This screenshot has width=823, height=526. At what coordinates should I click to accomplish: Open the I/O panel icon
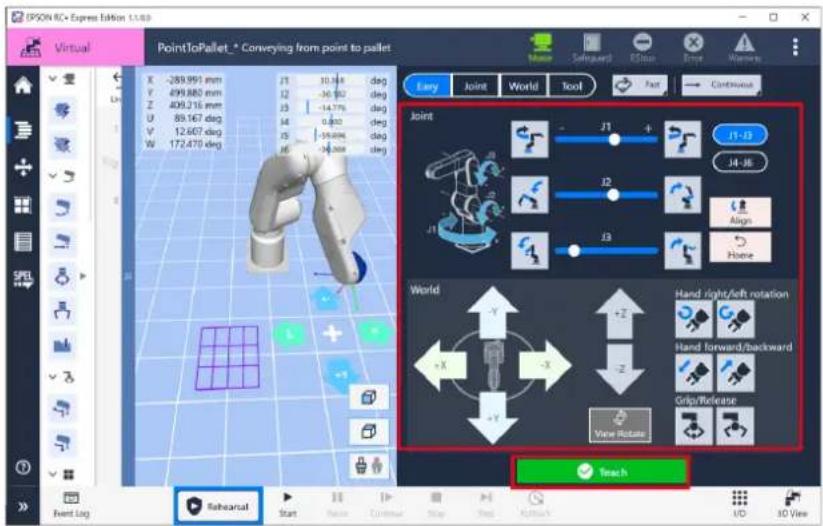click(x=740, y=503)
